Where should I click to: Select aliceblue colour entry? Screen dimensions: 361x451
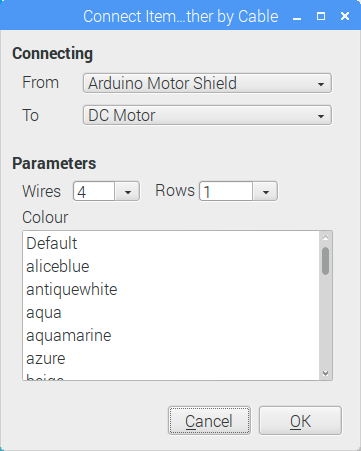(171, 266)
